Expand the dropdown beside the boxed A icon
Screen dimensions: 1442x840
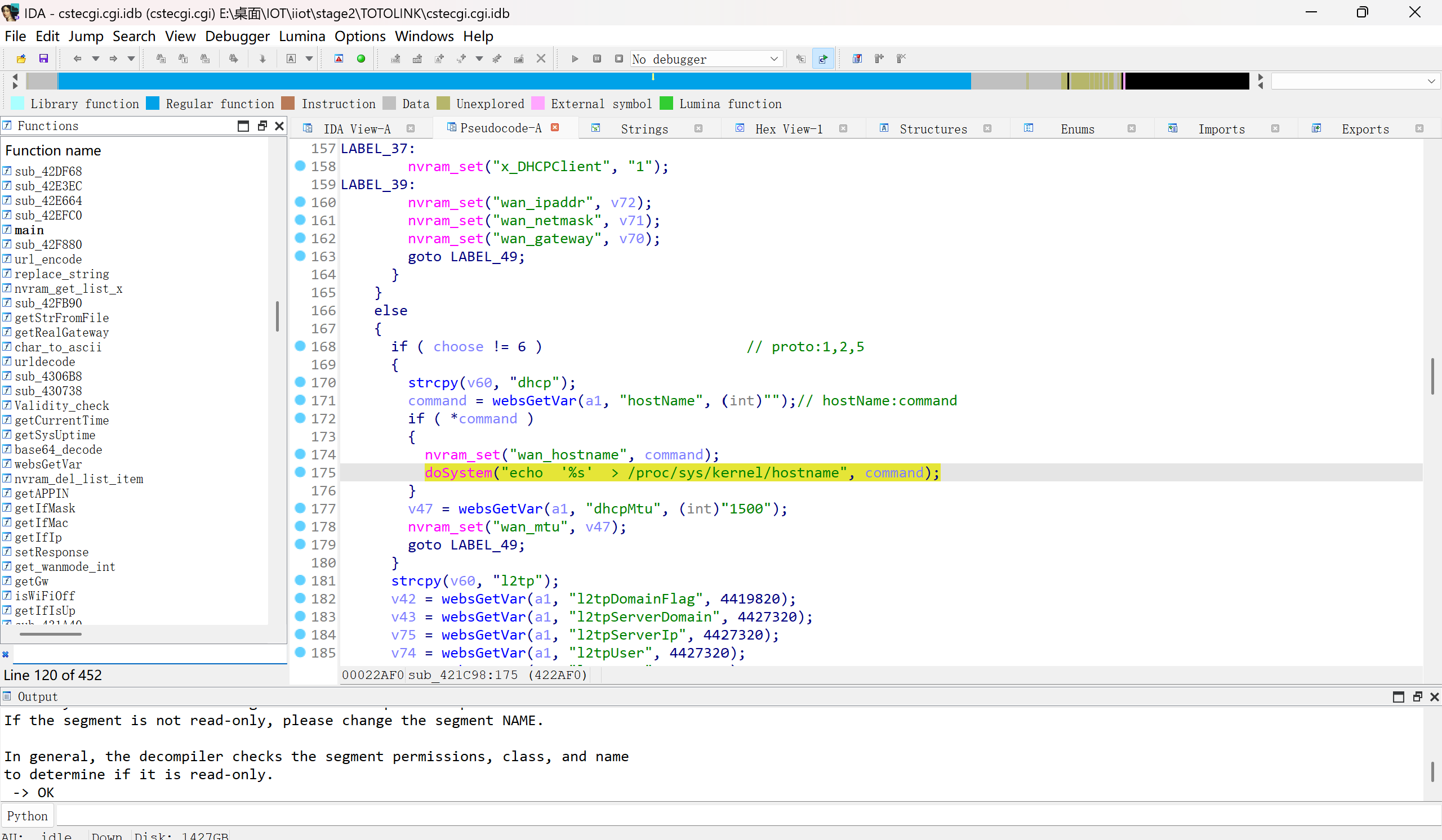tap(309, 59)
